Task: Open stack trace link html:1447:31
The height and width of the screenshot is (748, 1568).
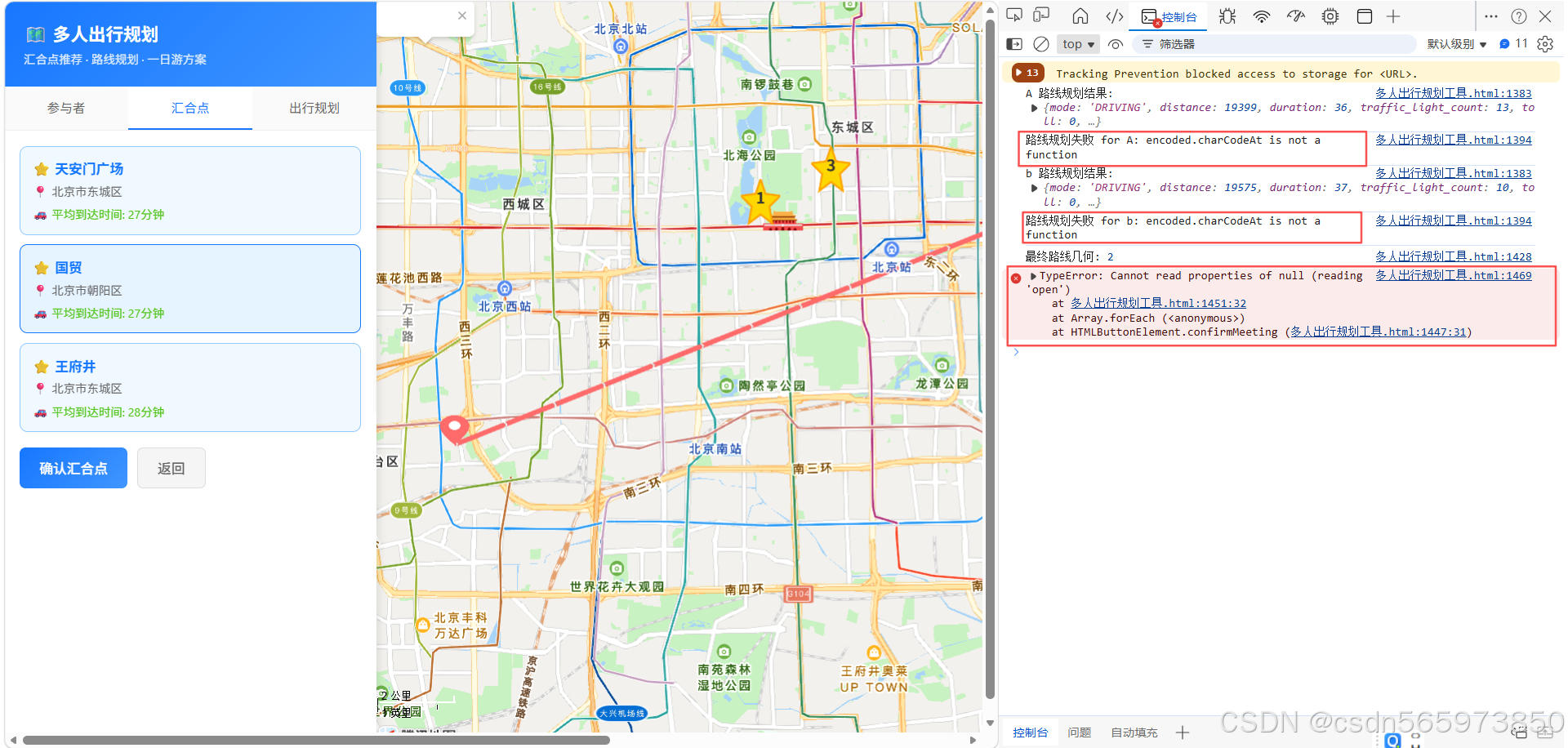Action: [1378, 332]
